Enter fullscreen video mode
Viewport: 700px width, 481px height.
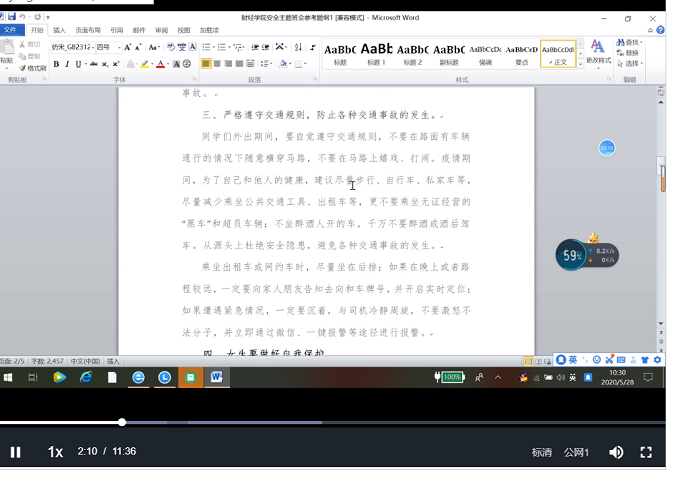[x=646, y=452]
